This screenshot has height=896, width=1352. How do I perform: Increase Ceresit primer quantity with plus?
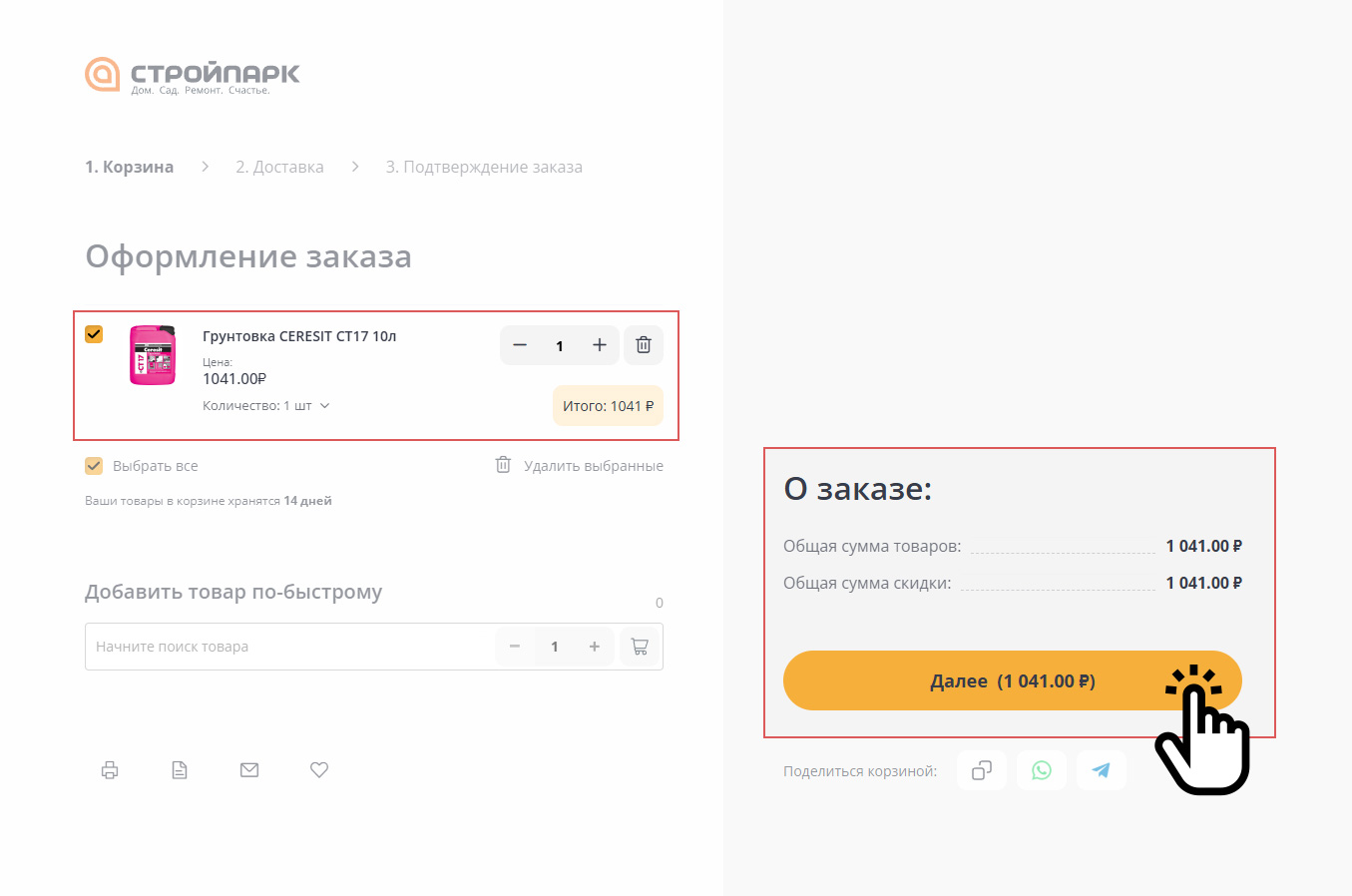click(599, 345)
